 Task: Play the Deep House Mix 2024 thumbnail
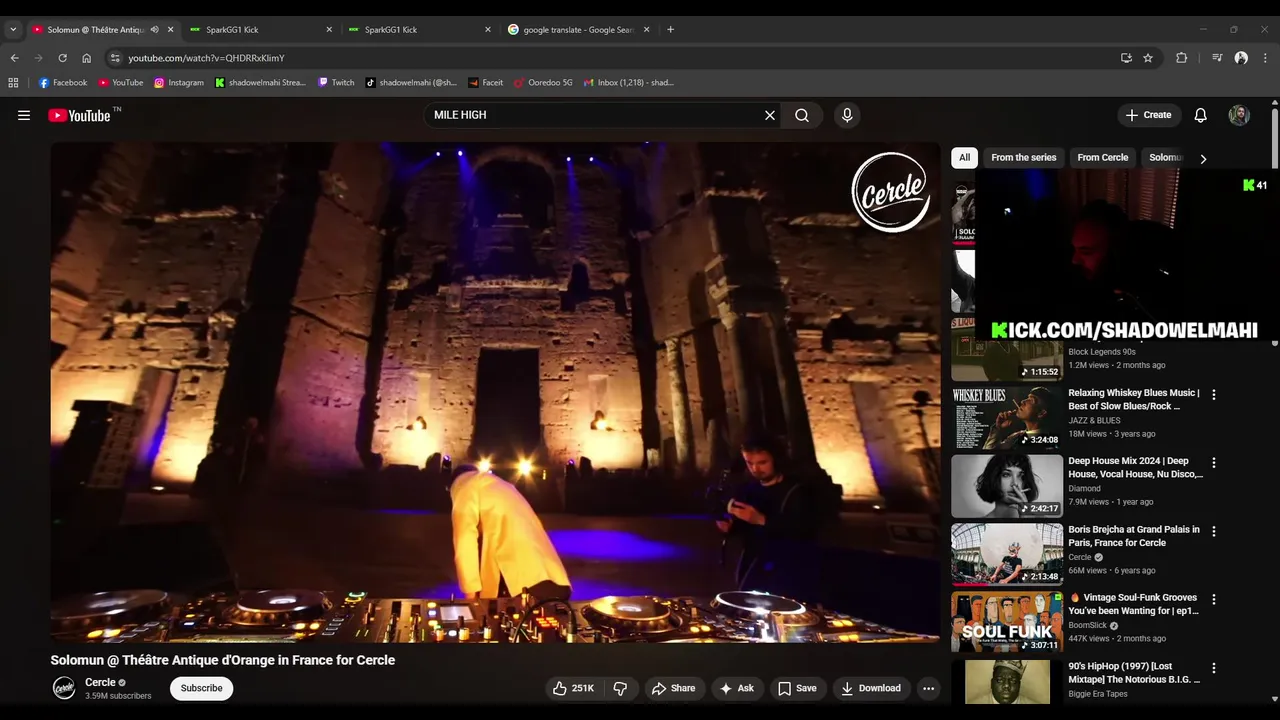point(1007,486)
